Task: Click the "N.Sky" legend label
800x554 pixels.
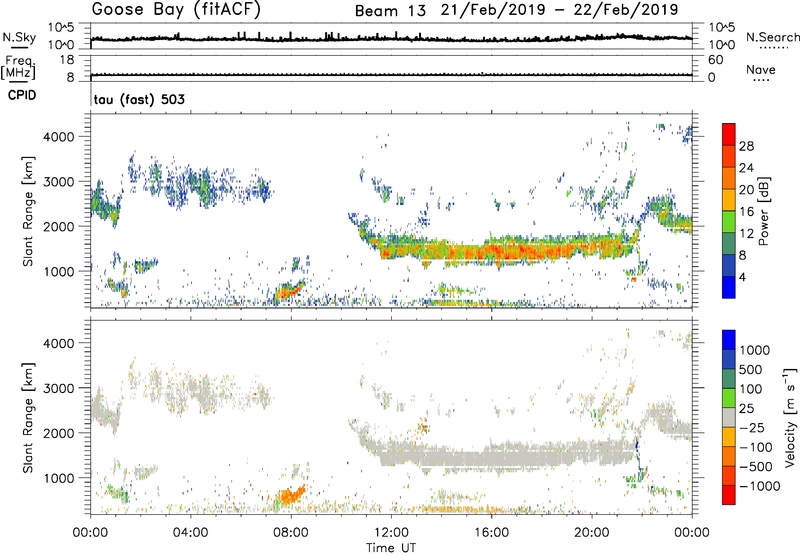Action: click(x=19, y=37)
